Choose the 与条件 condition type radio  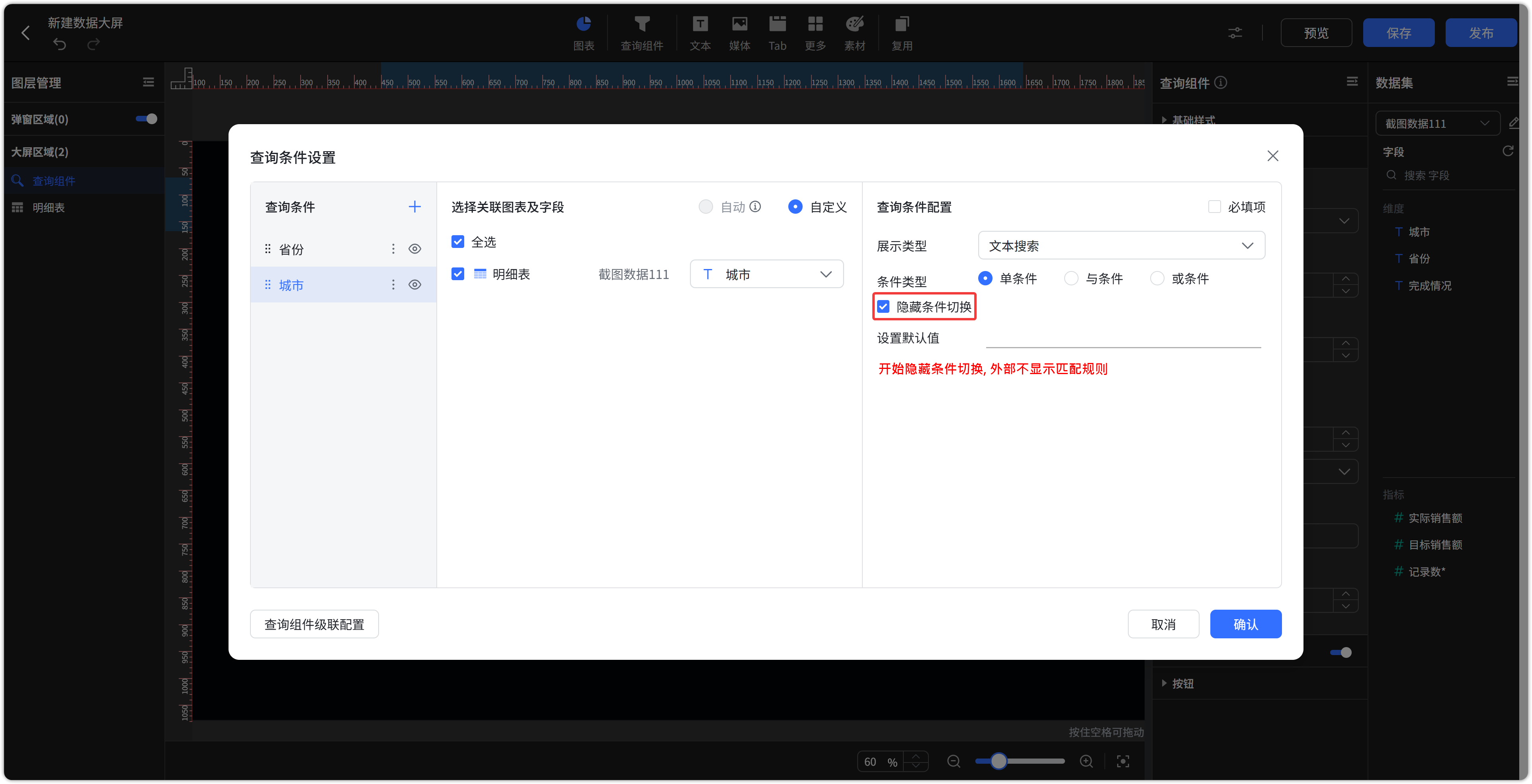[x=1071, y=278]
